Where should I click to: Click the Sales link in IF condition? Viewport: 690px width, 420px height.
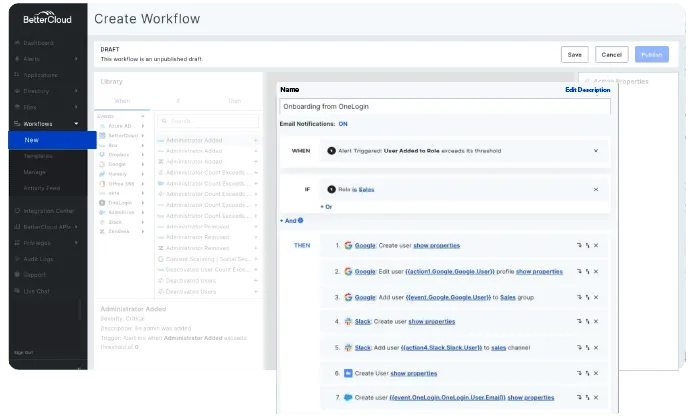coord(366,189)
